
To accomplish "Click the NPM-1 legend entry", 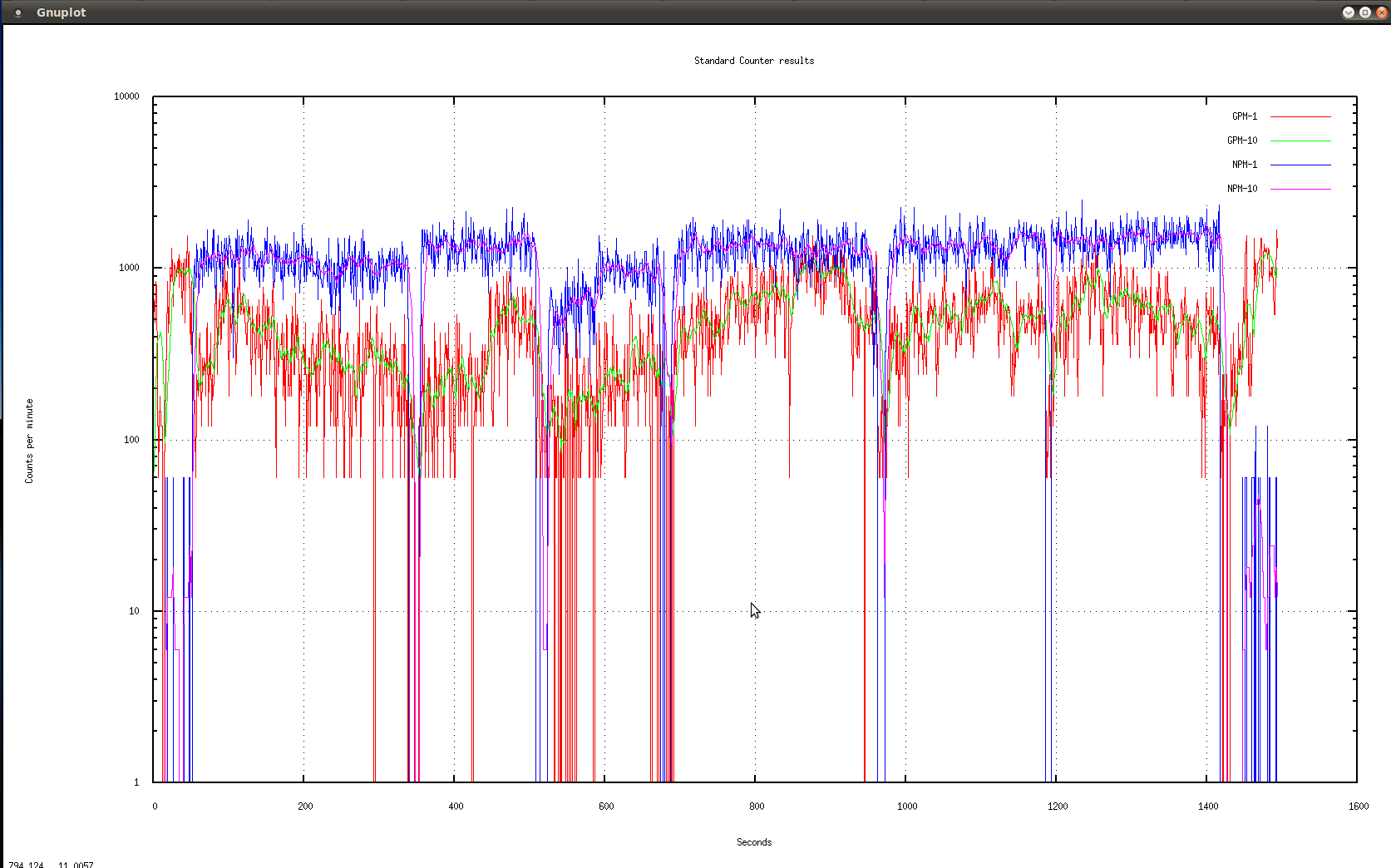I will (1244, 165).
